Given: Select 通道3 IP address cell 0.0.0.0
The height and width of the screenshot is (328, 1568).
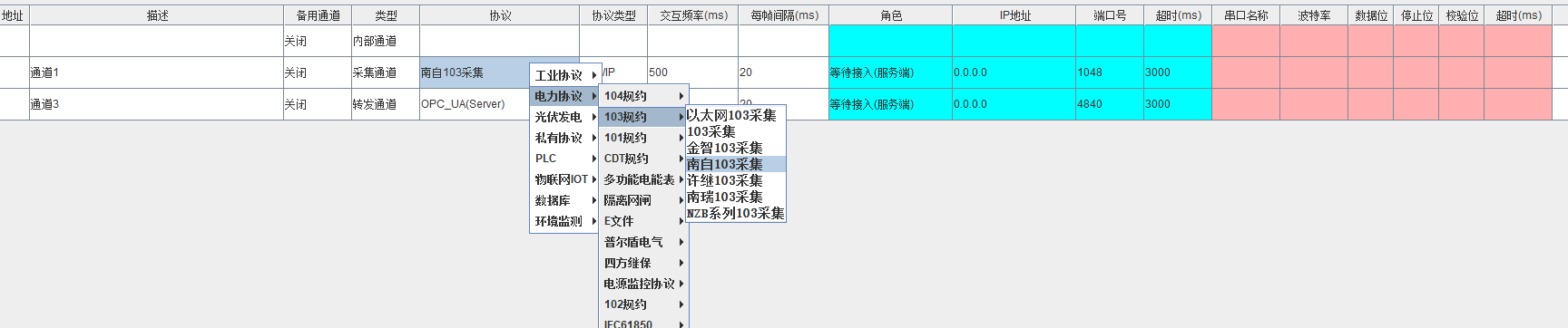Looking at the screenshot, I should pyautogui.click(x=1014, y=104).
